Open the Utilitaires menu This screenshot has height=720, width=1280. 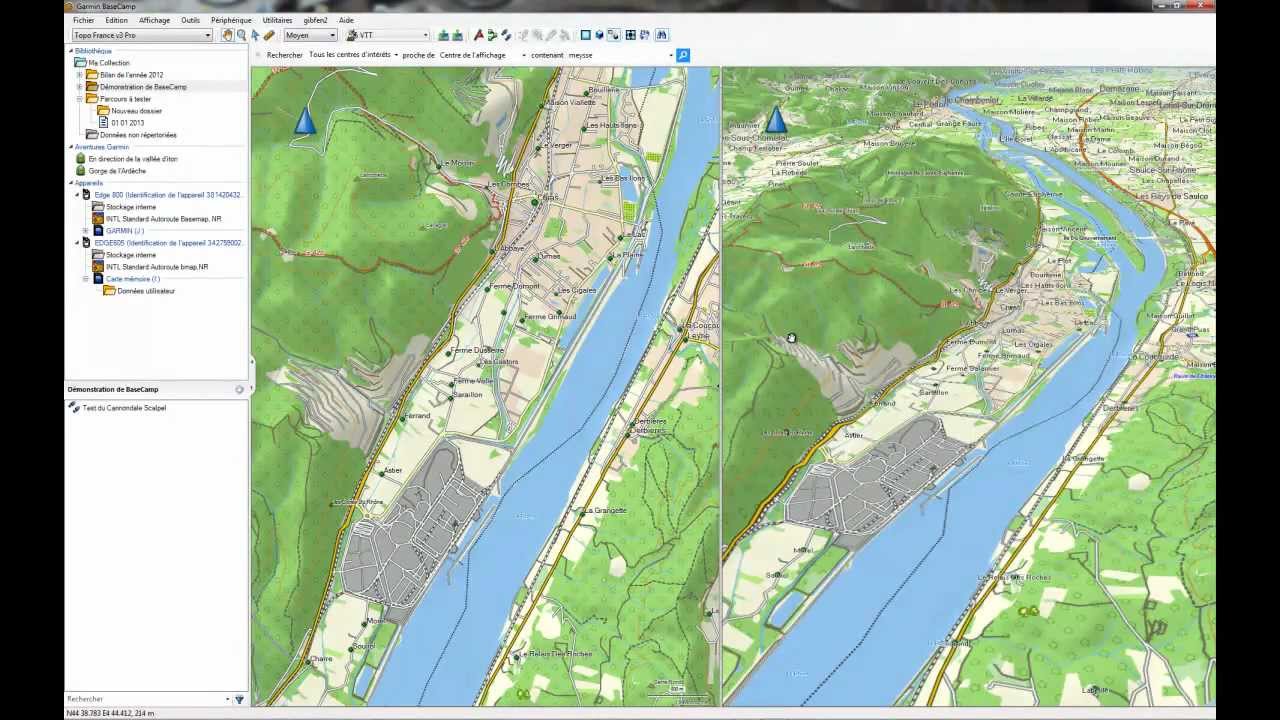[x=277, y=20]
